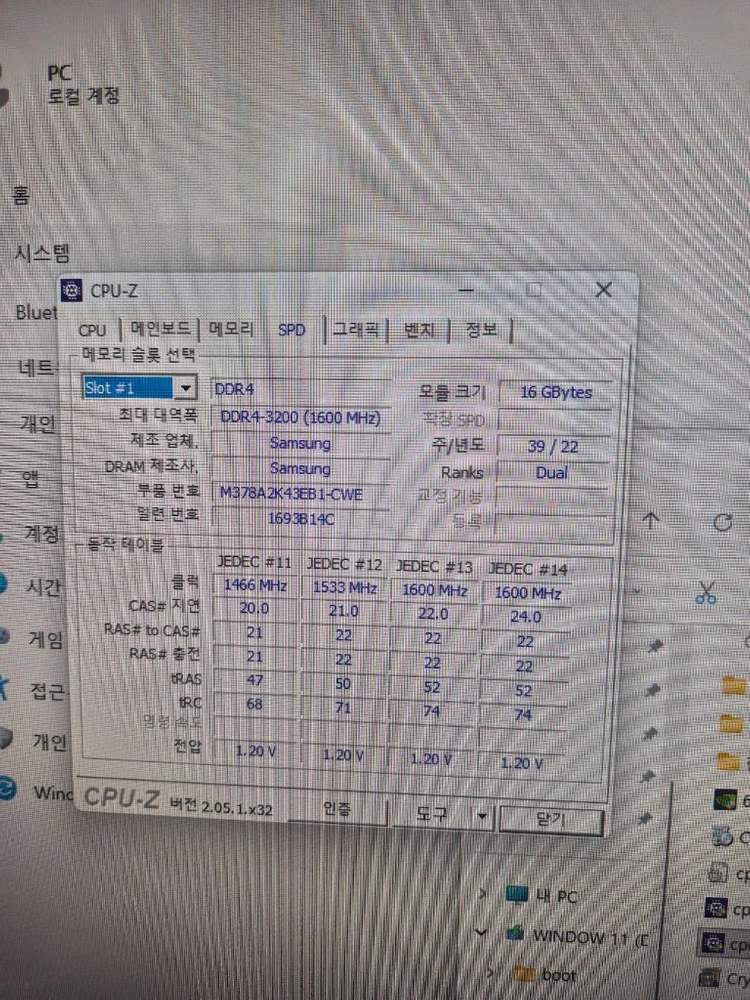
Task: Select the SPD tab
Action: tap(291, 330)
